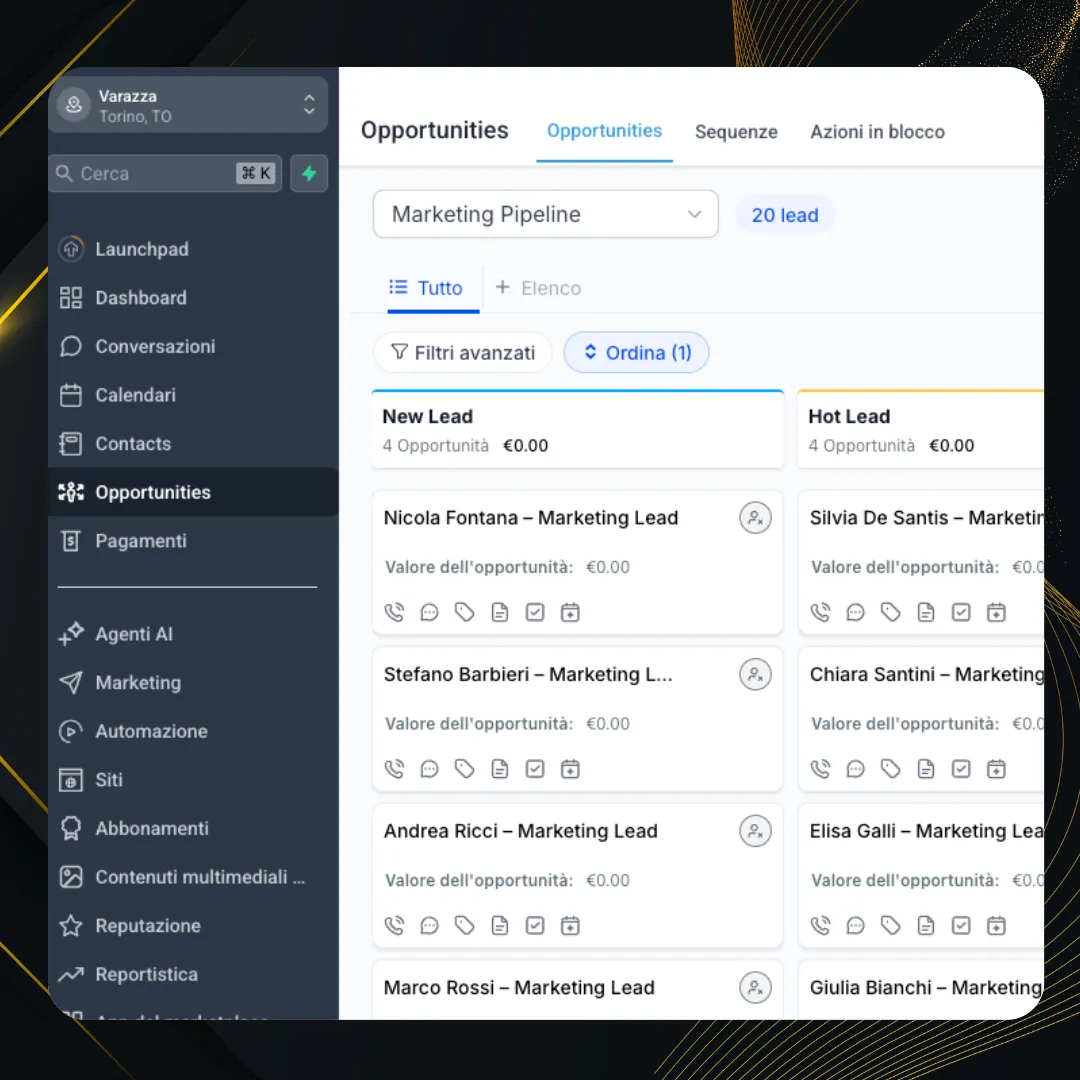This screenshot has width=1080, height=1080.
Task: Open Filtri avanzati filters
Action: tap(462, 353)
